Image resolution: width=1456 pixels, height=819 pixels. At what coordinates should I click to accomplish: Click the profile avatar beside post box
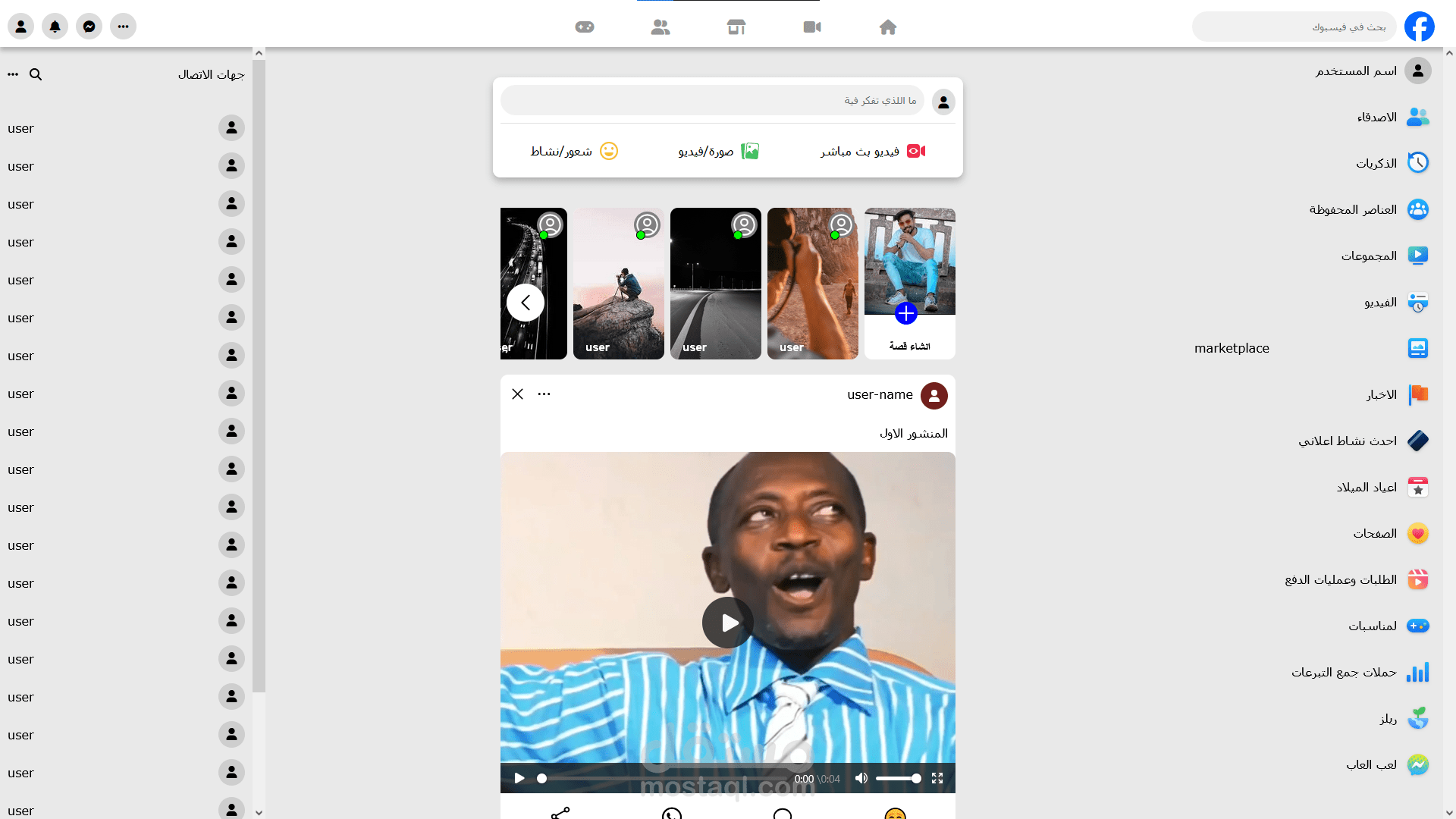pos(943,102)
